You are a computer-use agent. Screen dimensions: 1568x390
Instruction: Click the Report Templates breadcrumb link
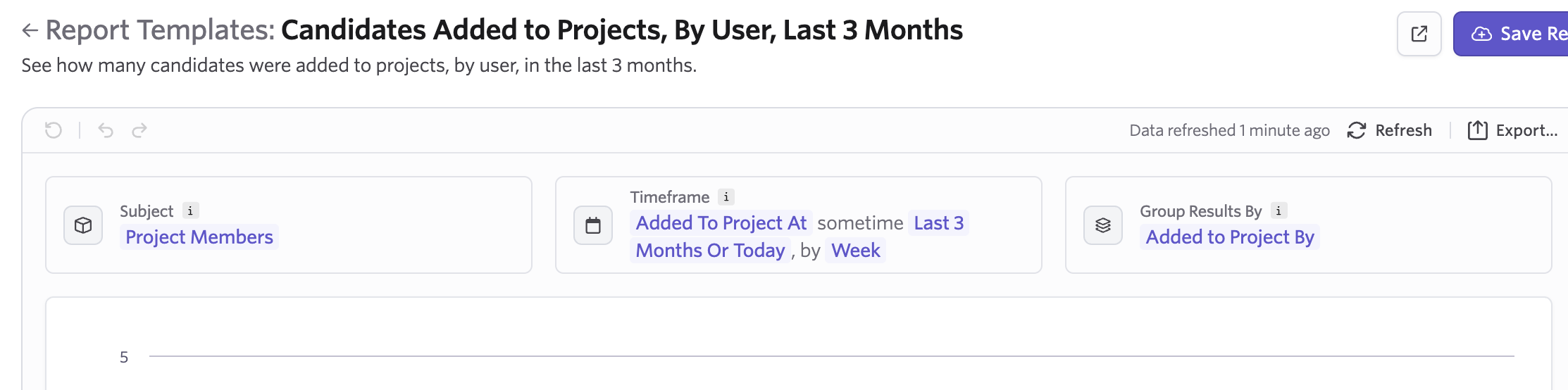(160, 30)
